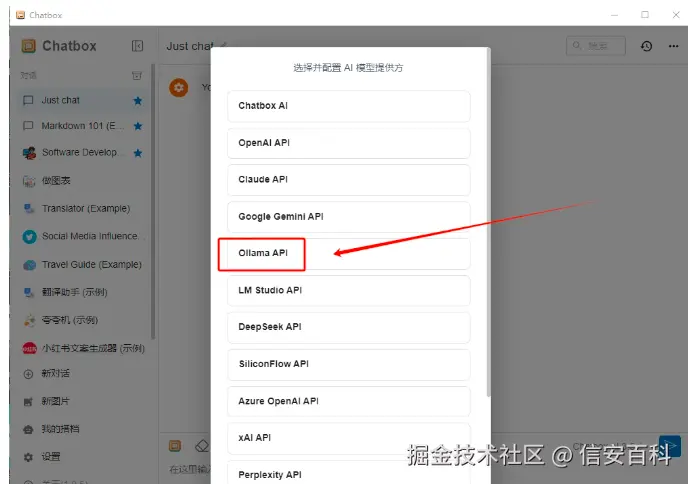Image resolution: width=688 pixels, height=484 pixels.
Task: Open Social Media Influencer conversation
Action: (82, 237)
